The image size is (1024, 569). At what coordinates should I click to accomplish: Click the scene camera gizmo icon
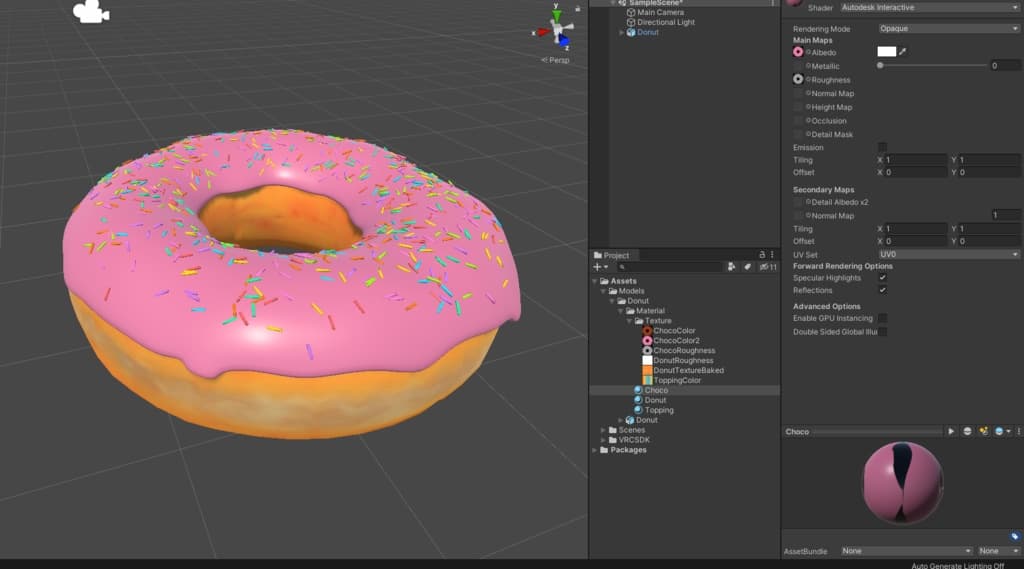tap(91, 12)
